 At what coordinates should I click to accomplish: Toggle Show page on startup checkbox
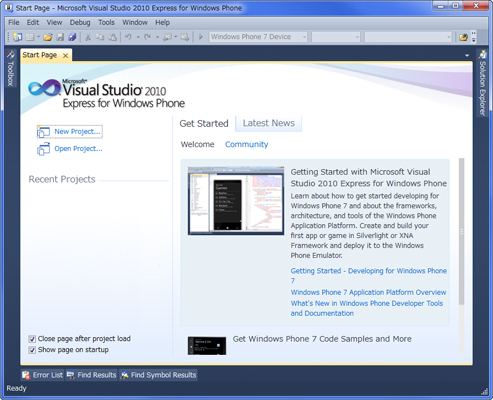pyautogui.click(x=32, y=350)
